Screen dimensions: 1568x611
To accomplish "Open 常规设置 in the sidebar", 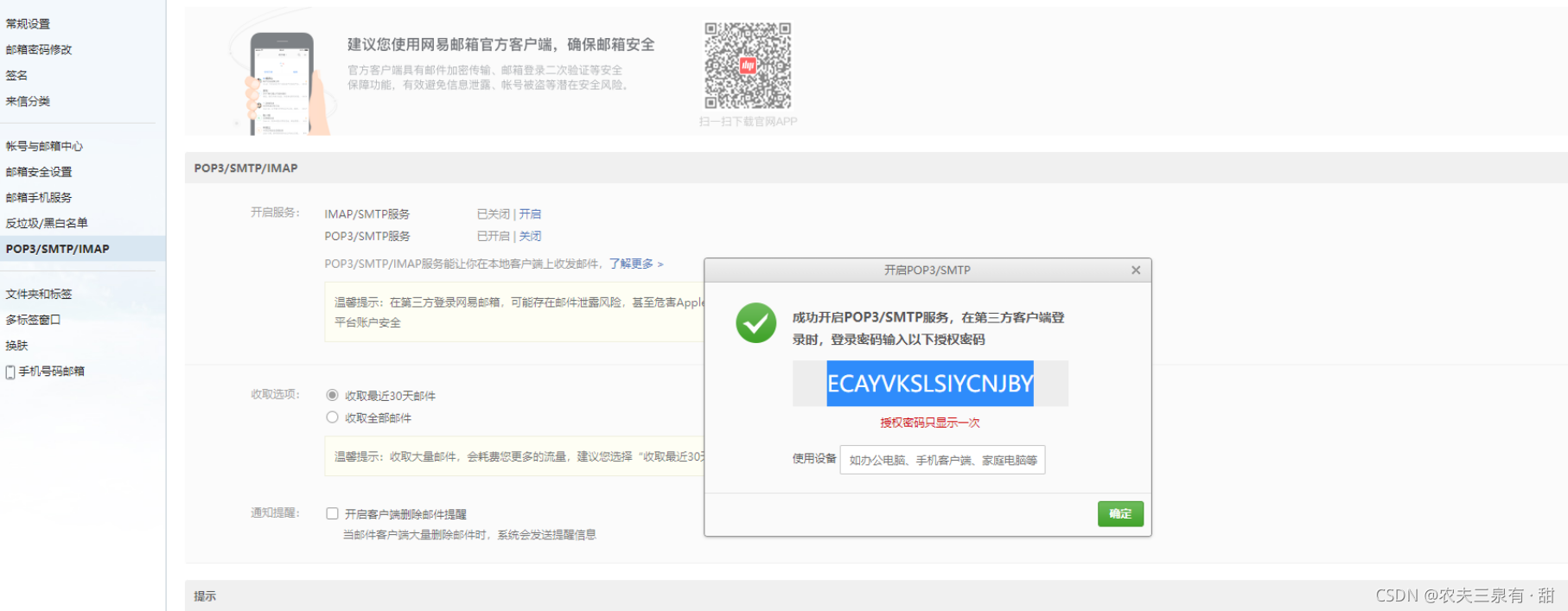I will [28, 23].
